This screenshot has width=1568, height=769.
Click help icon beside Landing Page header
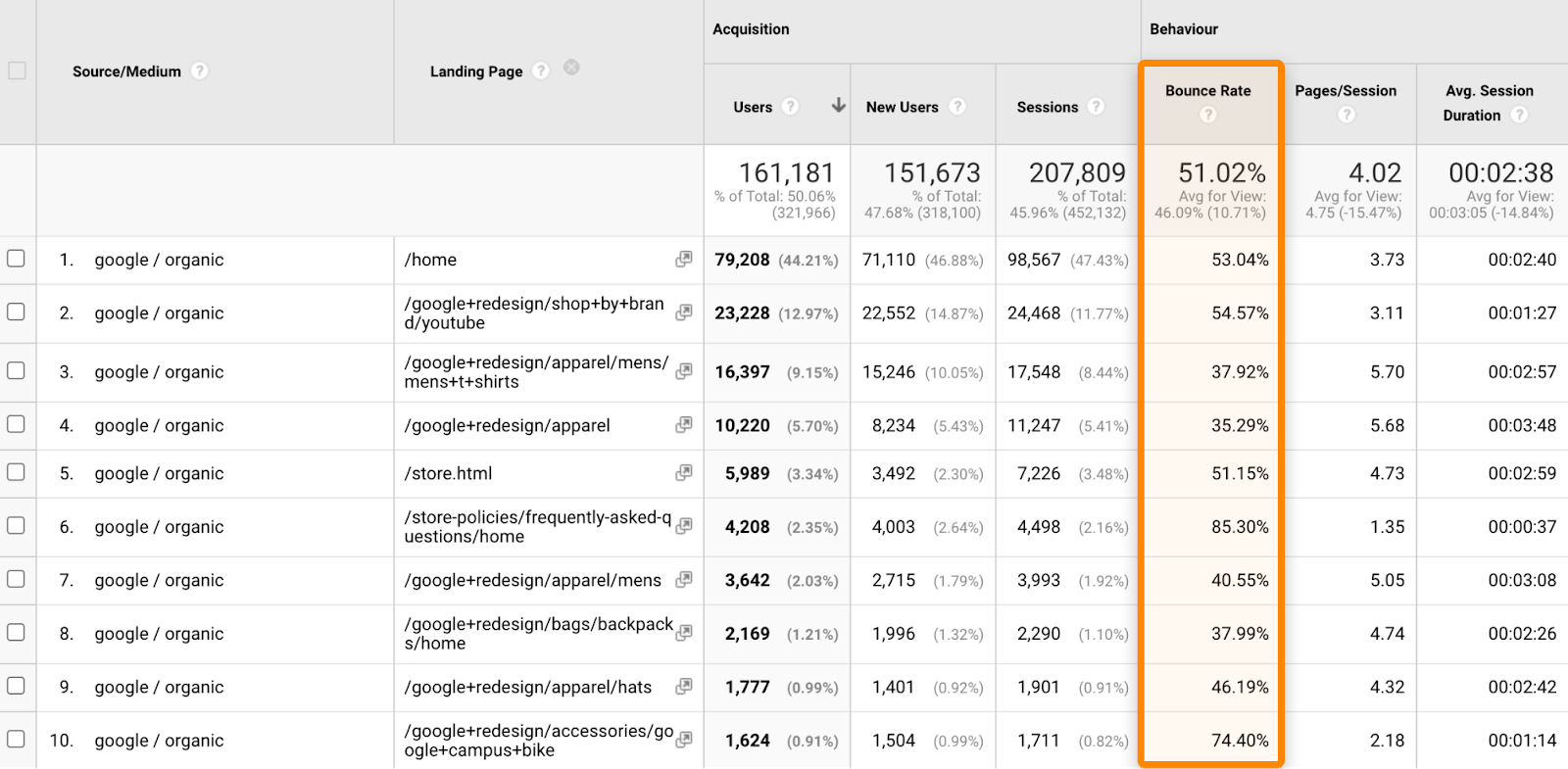click(x=541, y=71)
